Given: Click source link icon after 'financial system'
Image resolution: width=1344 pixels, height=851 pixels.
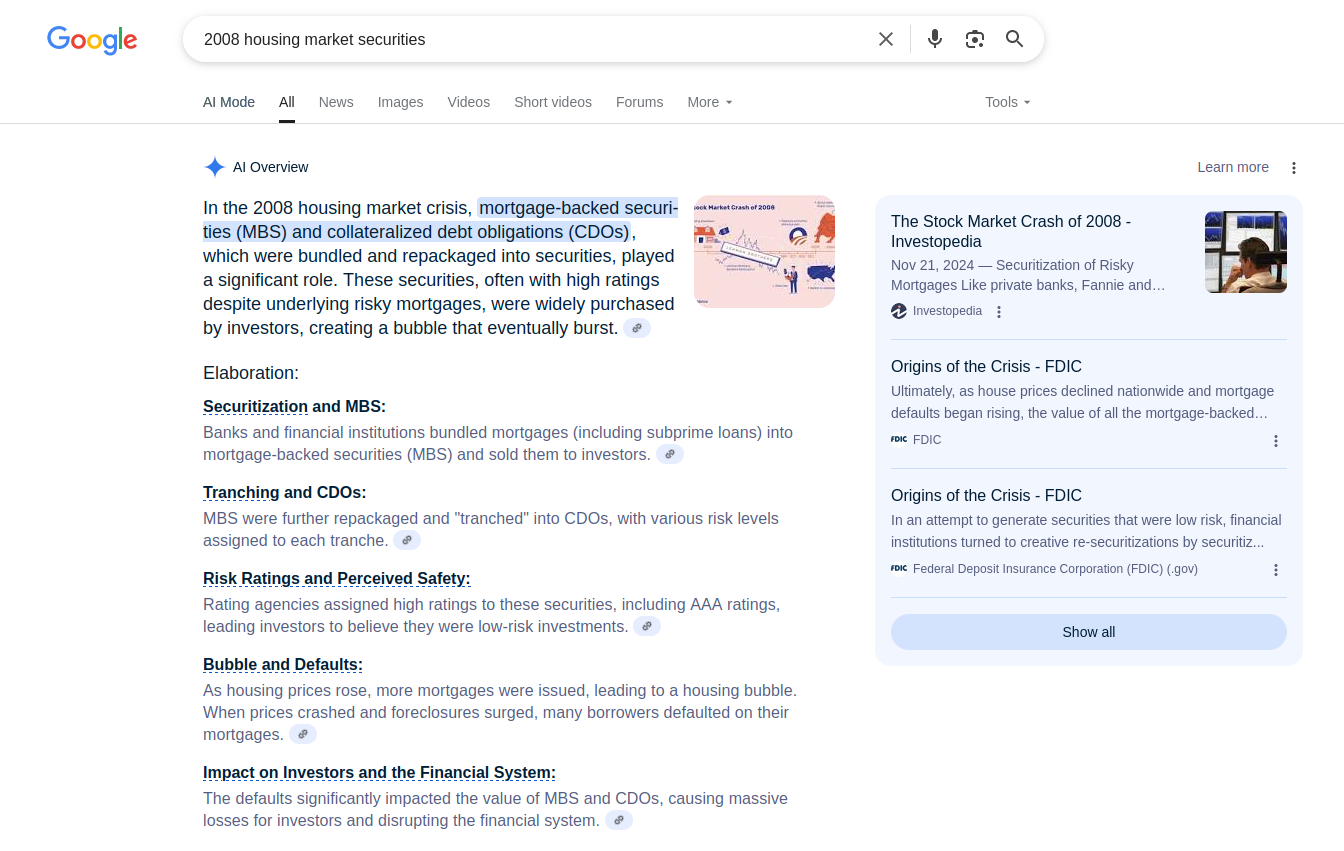Looking at the screenshot, I should click(x=619, y=820).
